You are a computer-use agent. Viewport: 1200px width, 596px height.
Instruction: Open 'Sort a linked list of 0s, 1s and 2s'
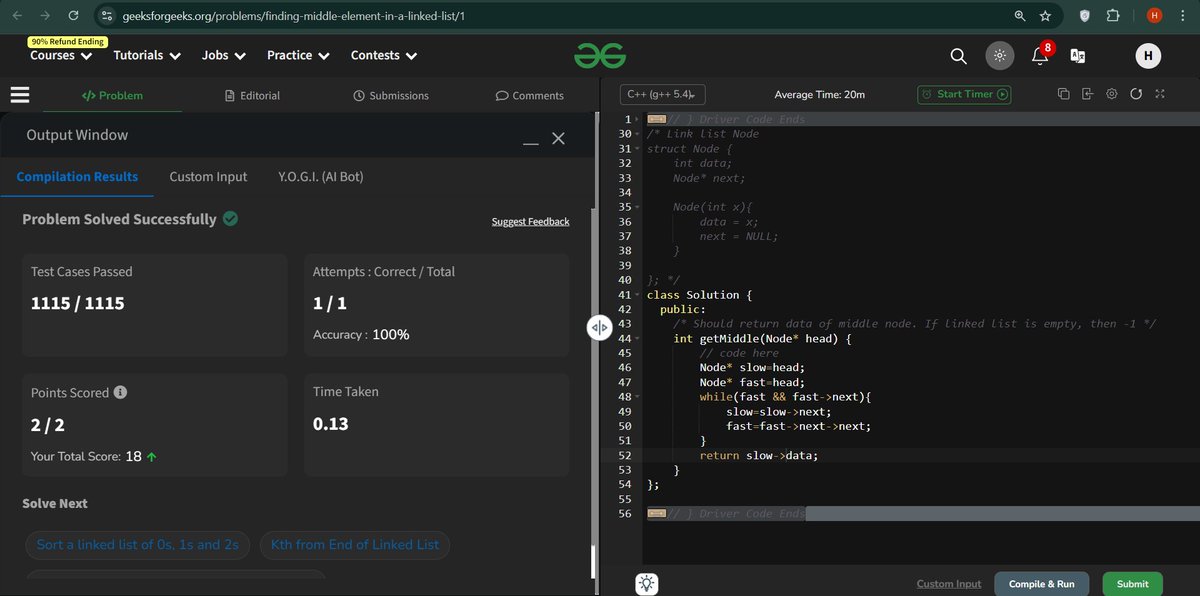pos(137,545)
